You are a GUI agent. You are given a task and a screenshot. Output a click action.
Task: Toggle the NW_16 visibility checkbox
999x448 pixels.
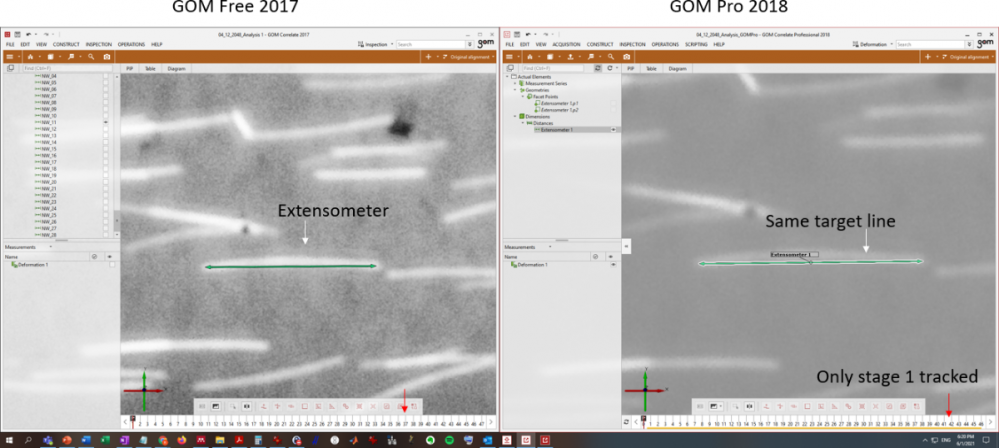pos(106,155)
